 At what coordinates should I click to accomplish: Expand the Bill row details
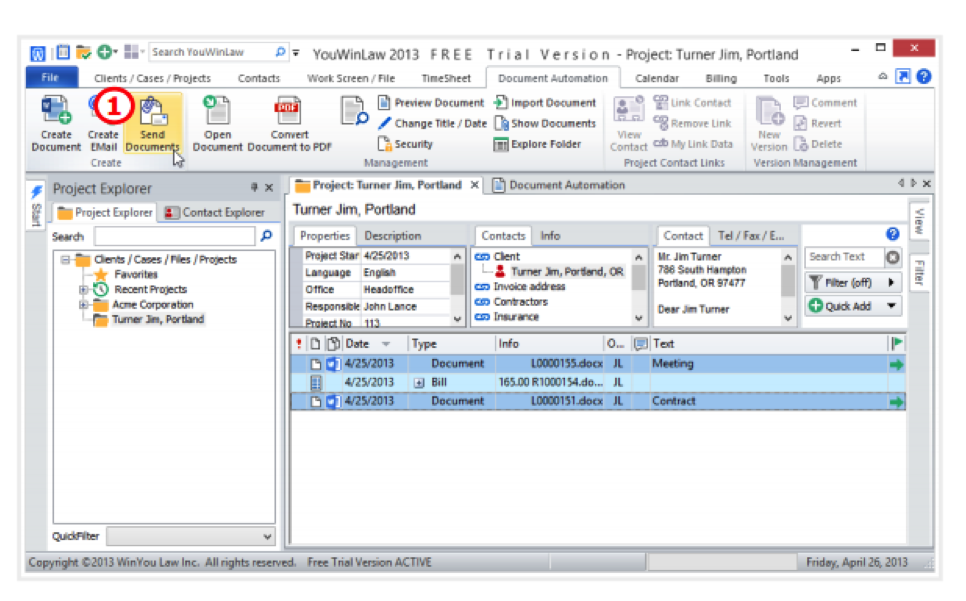tap(419, 383)
